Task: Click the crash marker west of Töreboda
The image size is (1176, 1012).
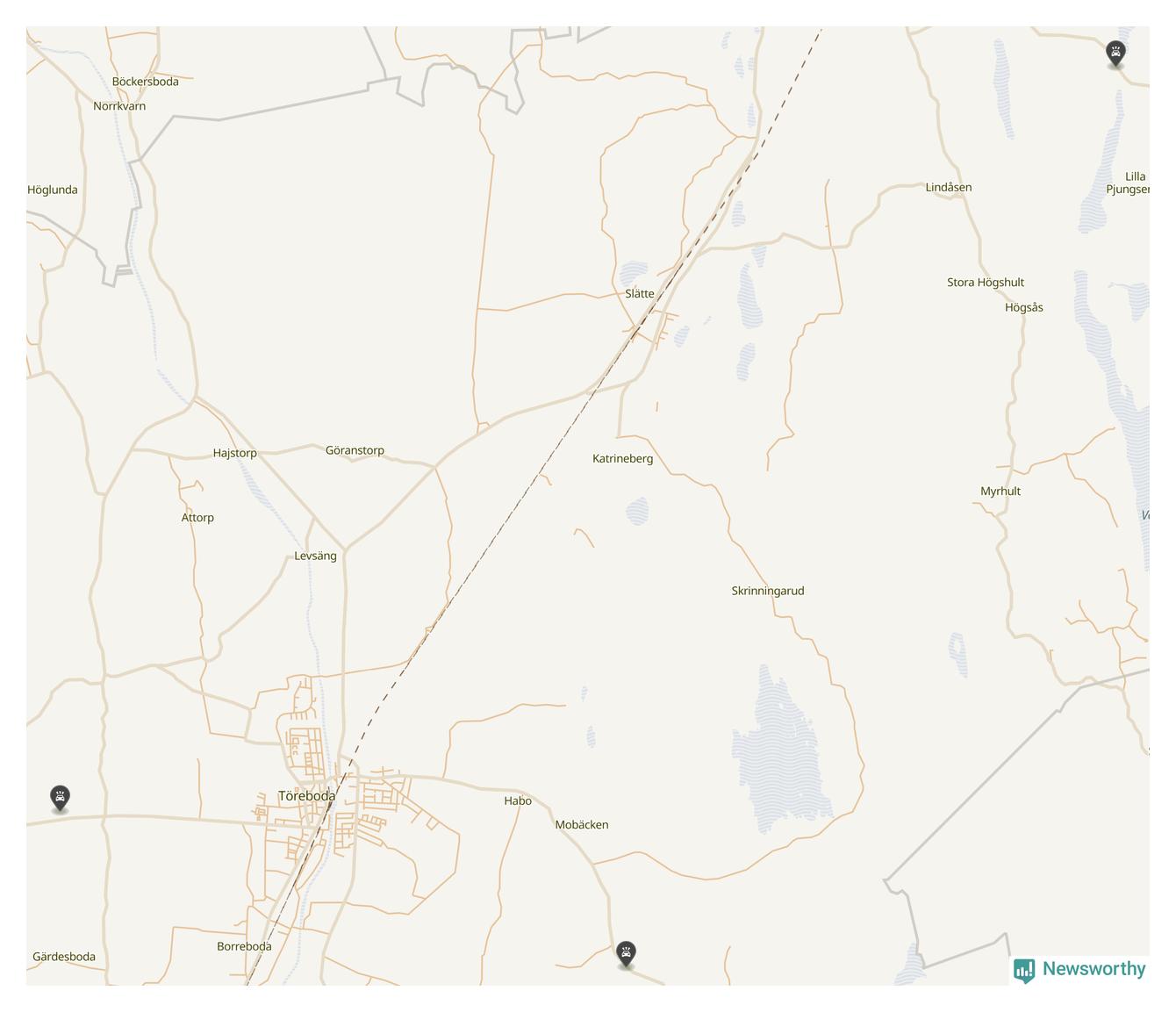Action: pos(60,798)
